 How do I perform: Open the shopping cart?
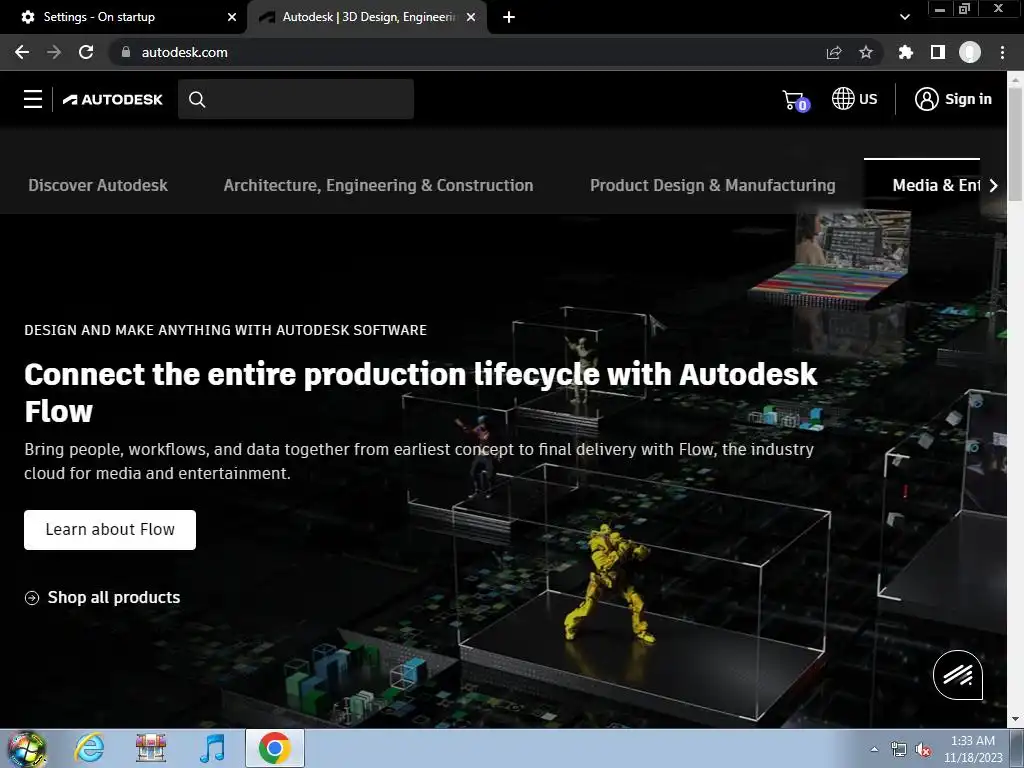tap(795, 100)
